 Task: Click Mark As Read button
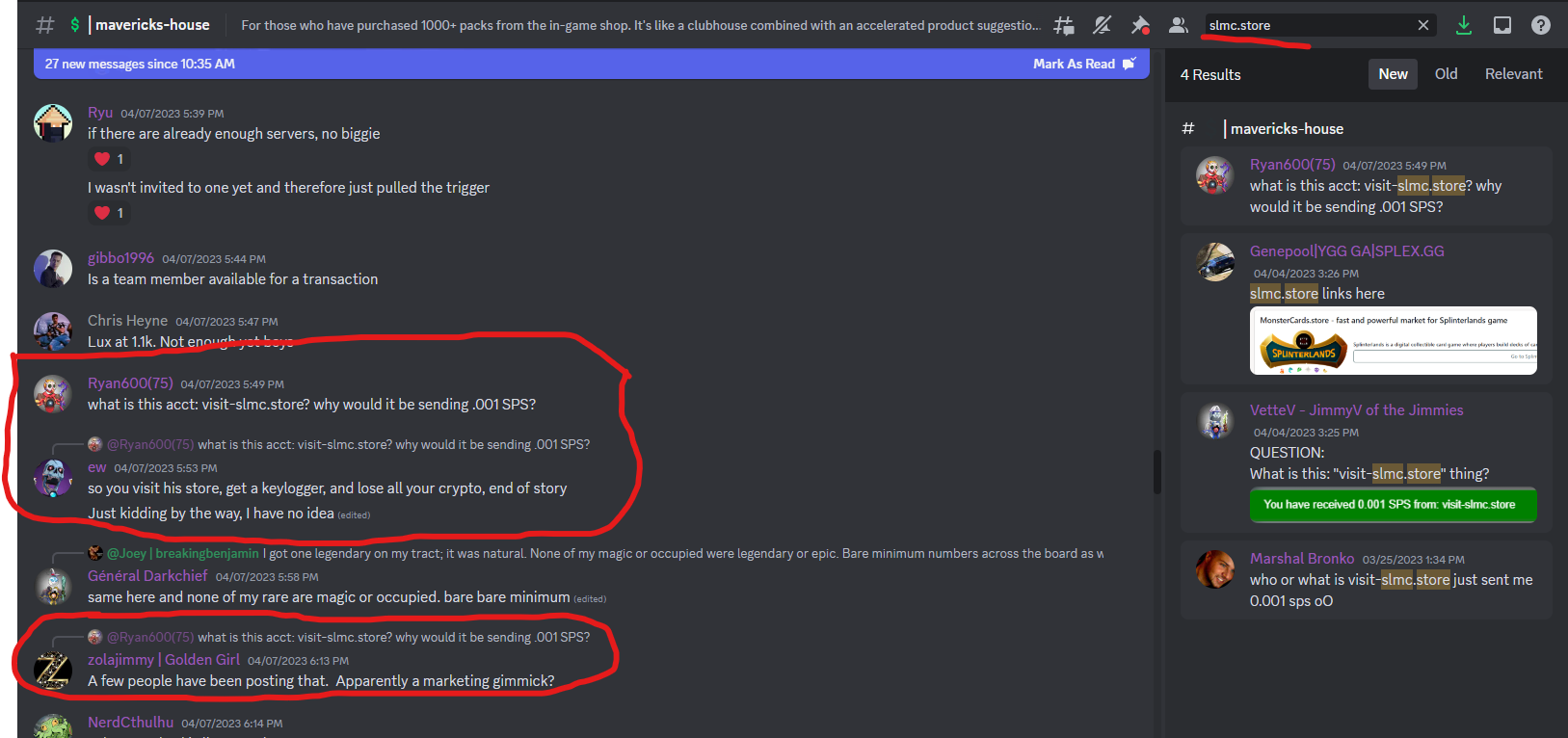pyautogui.click(x=1084, y=64)
